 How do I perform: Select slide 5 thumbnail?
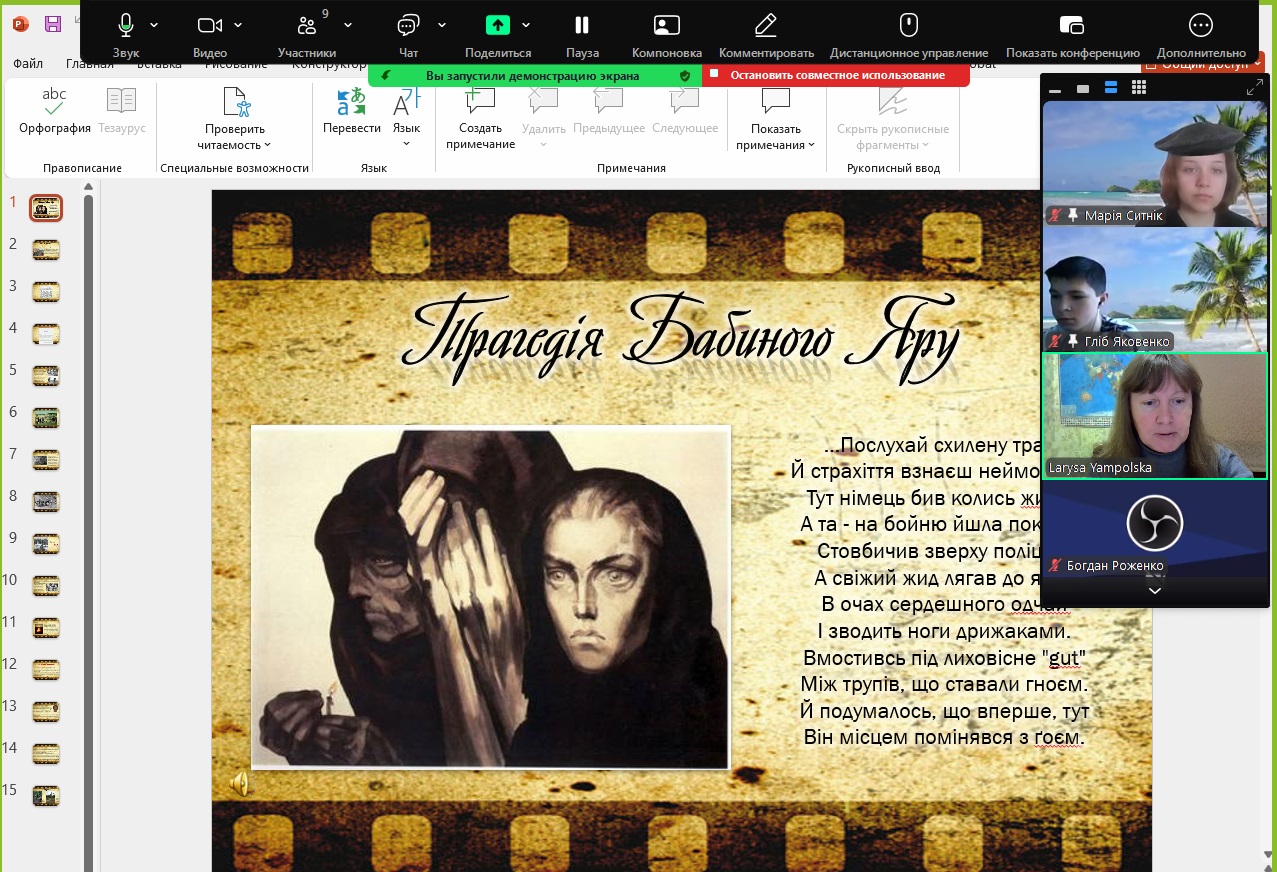[46, 376]
